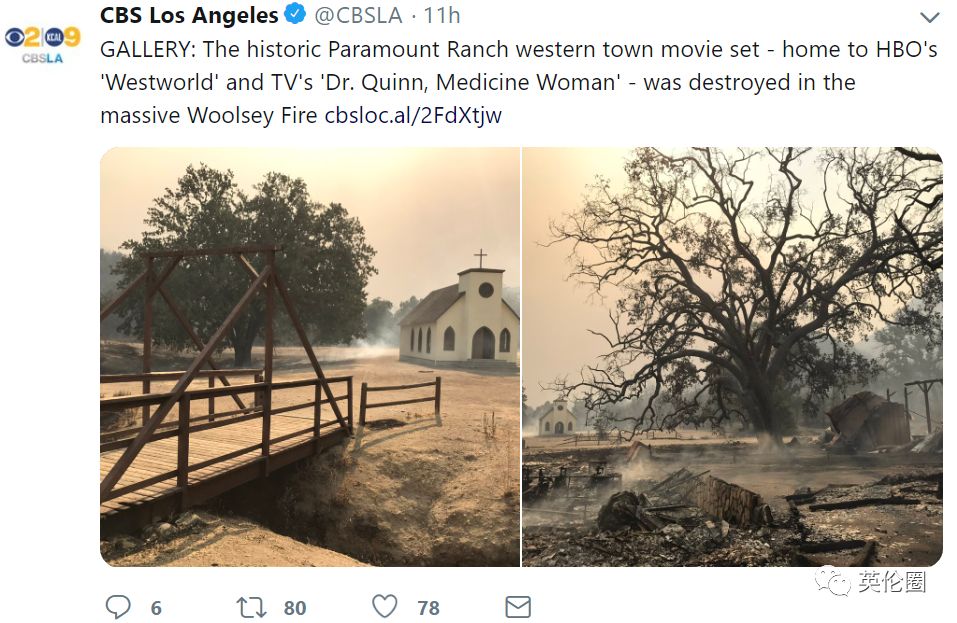Open the tweet options chevron menu
The height and width of the screenshot is (623, 957).
[930, 17]
